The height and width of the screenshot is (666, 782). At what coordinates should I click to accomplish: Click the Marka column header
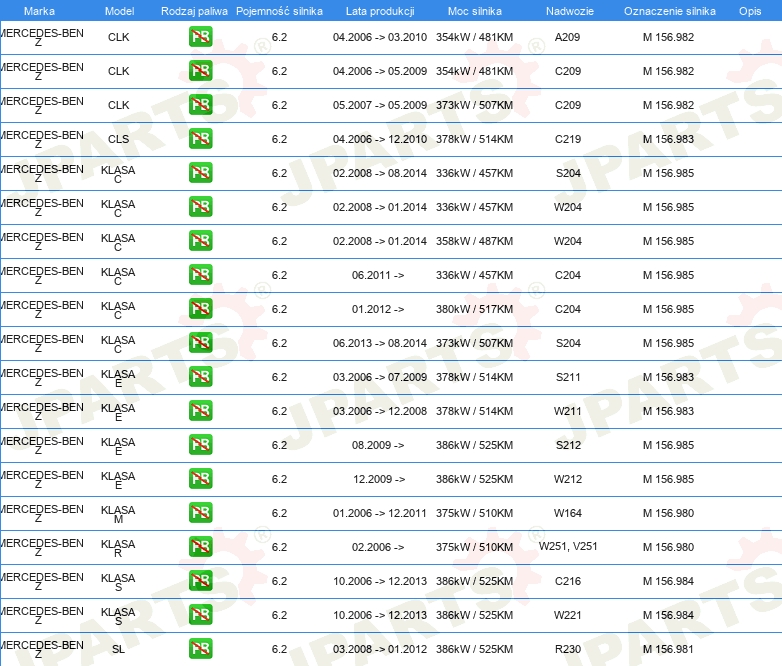(x=39, y=11)
